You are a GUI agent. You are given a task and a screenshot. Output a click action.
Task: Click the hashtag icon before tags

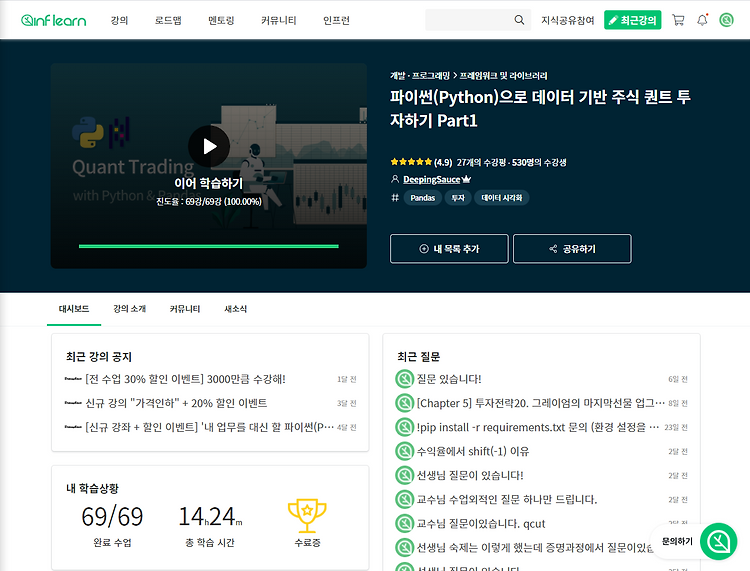coord(395,198)
